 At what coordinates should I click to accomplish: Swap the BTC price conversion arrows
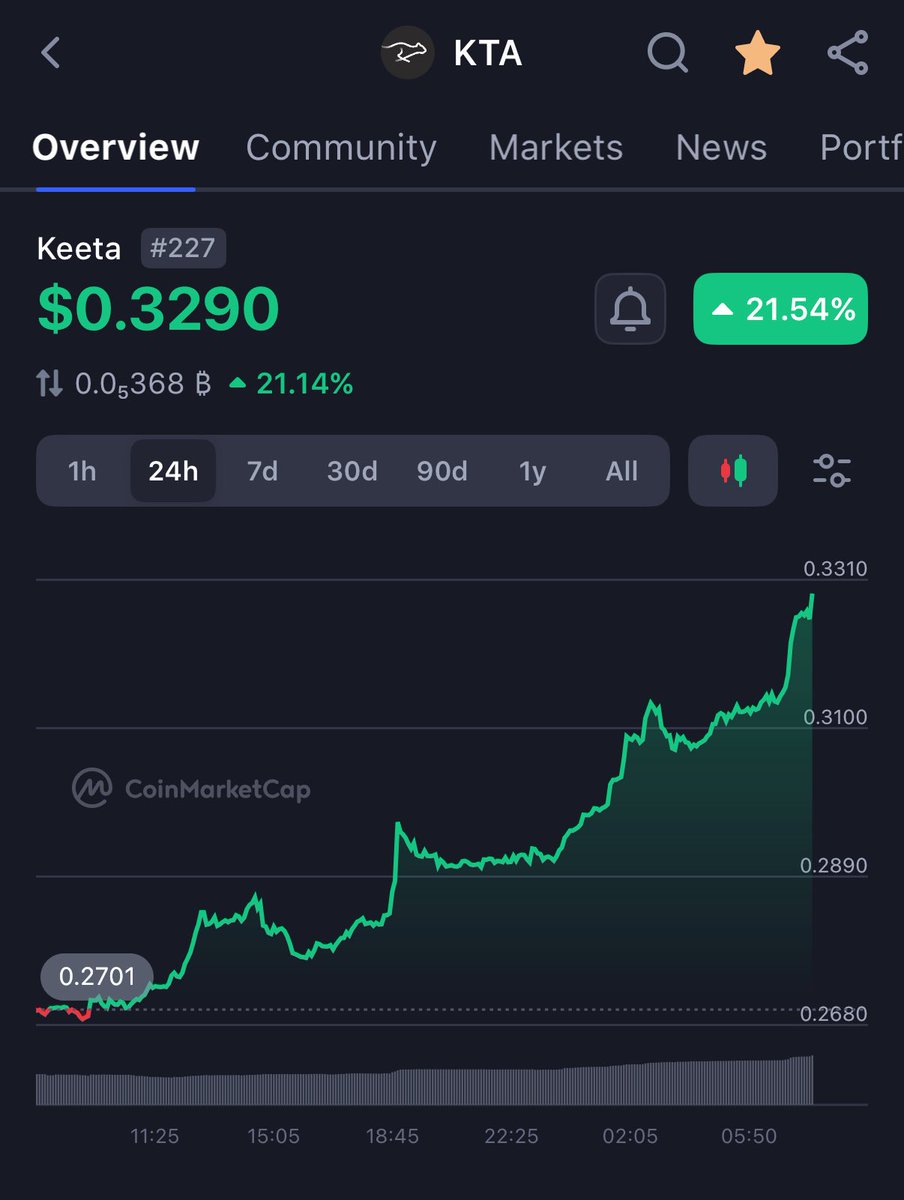(49, 383)
